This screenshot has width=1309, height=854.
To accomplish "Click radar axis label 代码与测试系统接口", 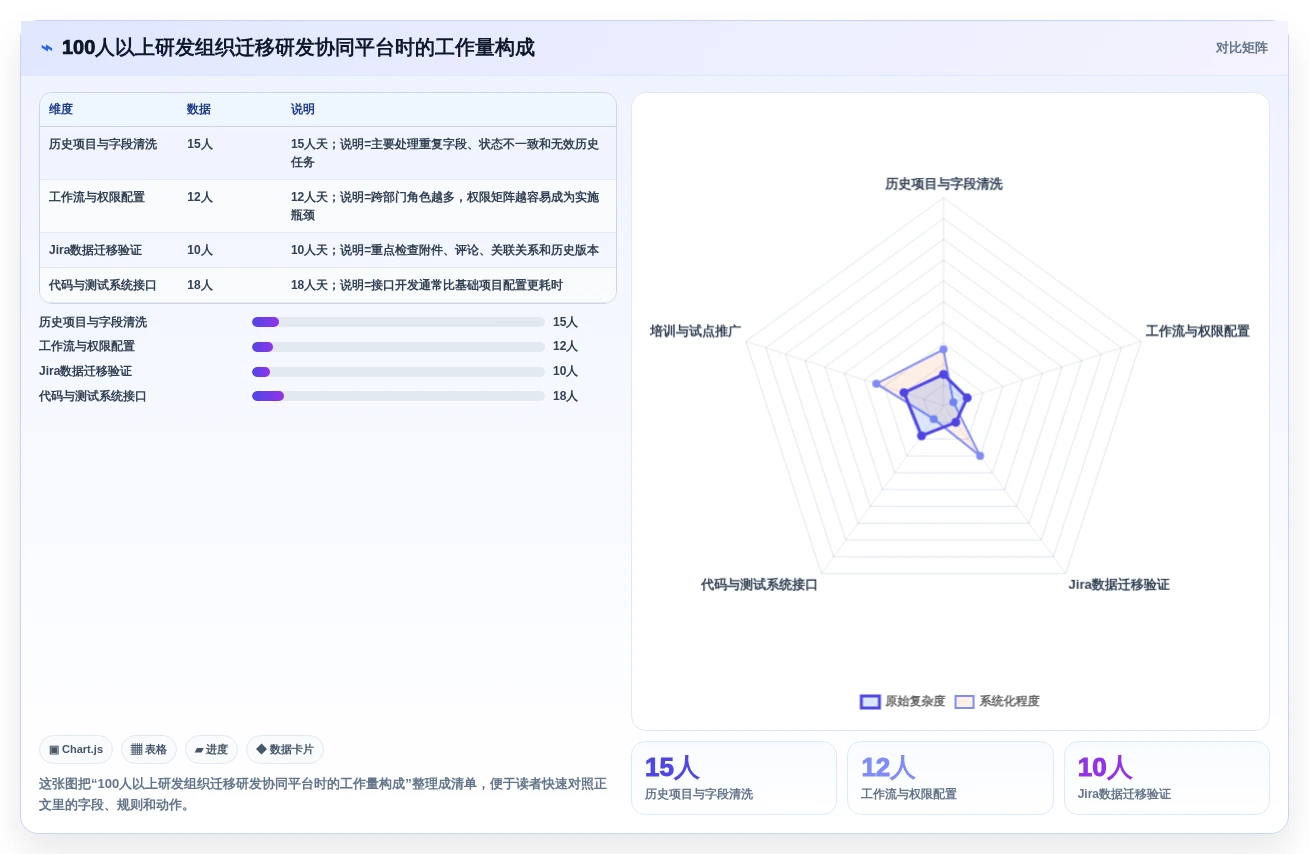I will [759, 585].
